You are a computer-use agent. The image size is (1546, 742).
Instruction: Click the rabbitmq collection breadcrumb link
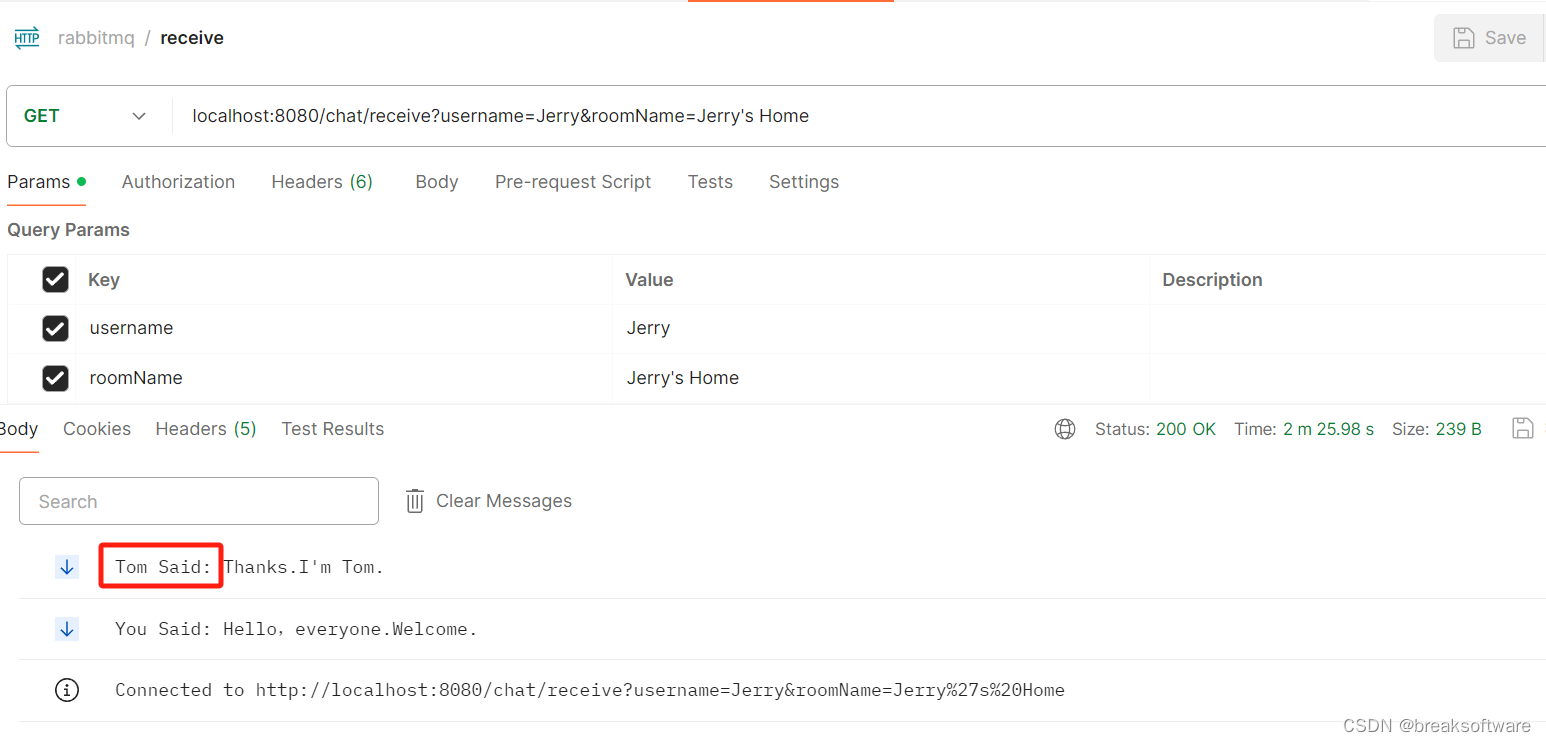(96, 38)
